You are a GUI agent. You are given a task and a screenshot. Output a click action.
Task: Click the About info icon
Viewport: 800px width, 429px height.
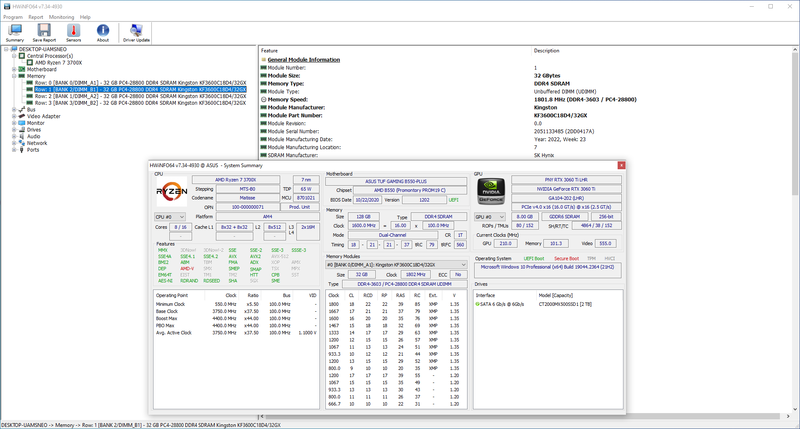tap(103, 33)
